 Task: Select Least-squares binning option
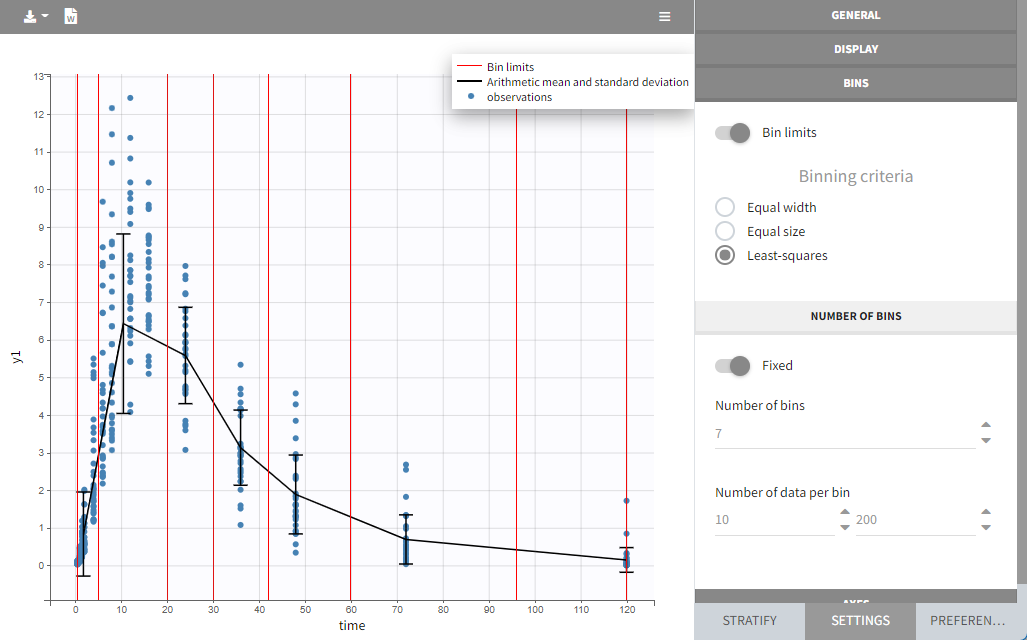[x=726, y=256]
